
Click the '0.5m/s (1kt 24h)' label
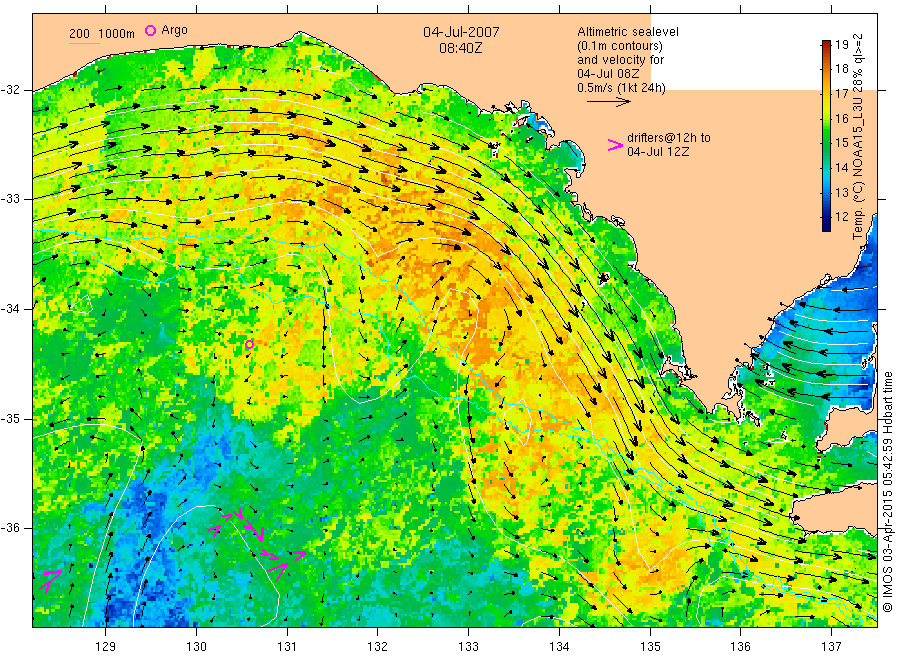point(621,88)
